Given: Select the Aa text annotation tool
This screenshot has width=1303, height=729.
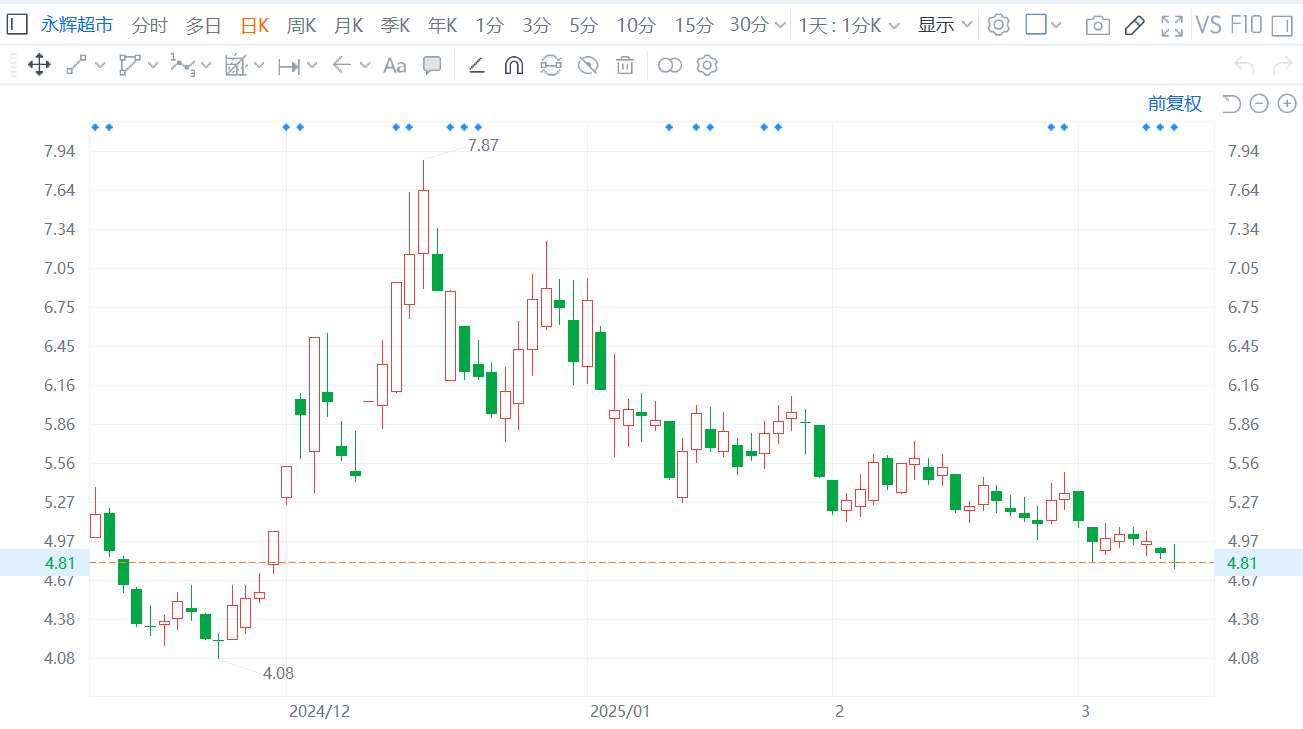Looking at the screenshot, I should [395, 66].
